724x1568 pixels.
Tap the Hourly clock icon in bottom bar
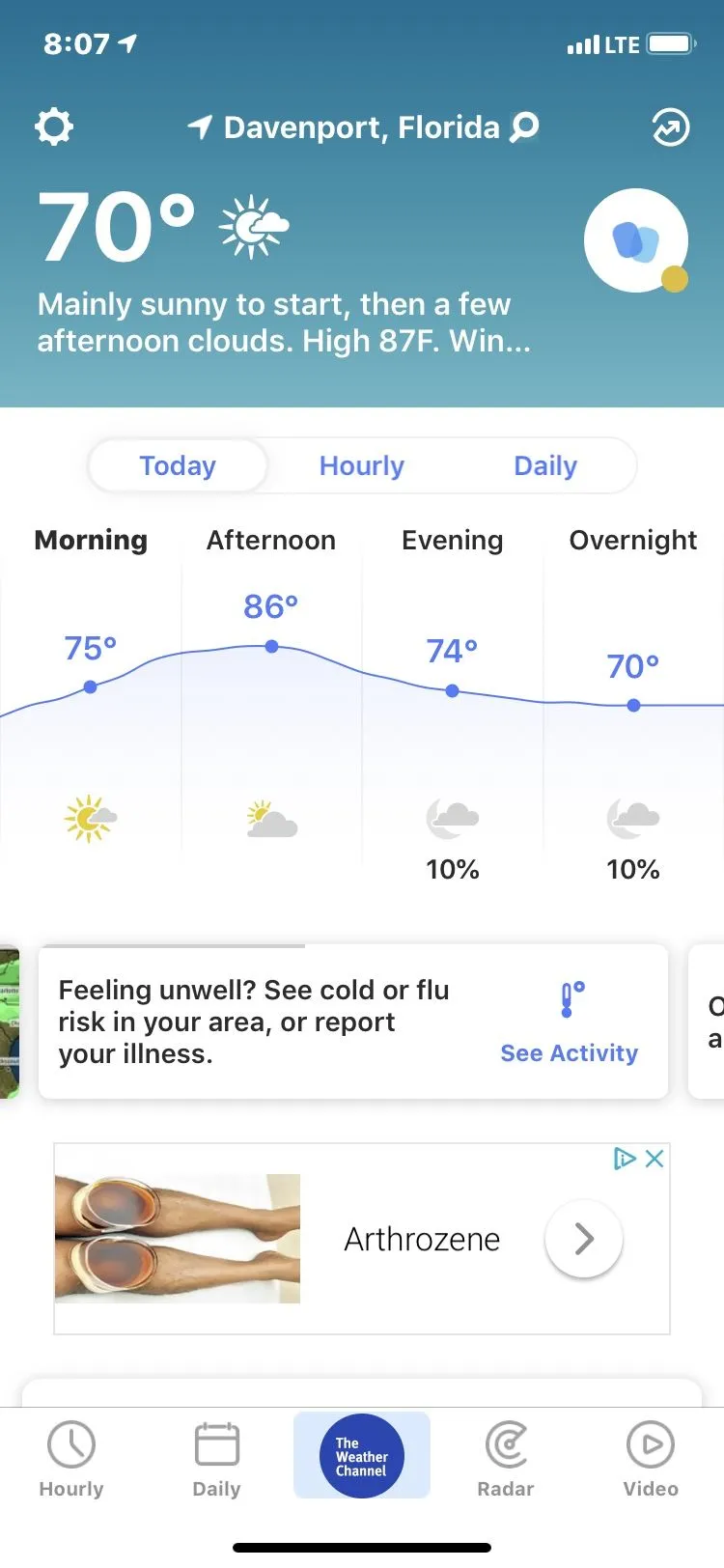coord(71,1445)
